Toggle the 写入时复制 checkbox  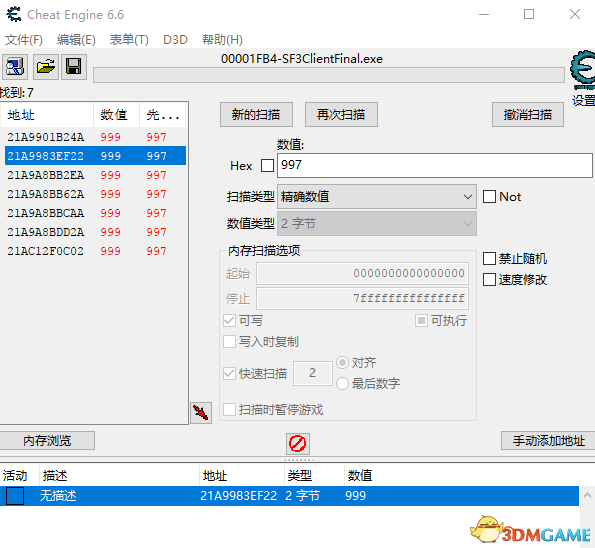pos(229,342)
